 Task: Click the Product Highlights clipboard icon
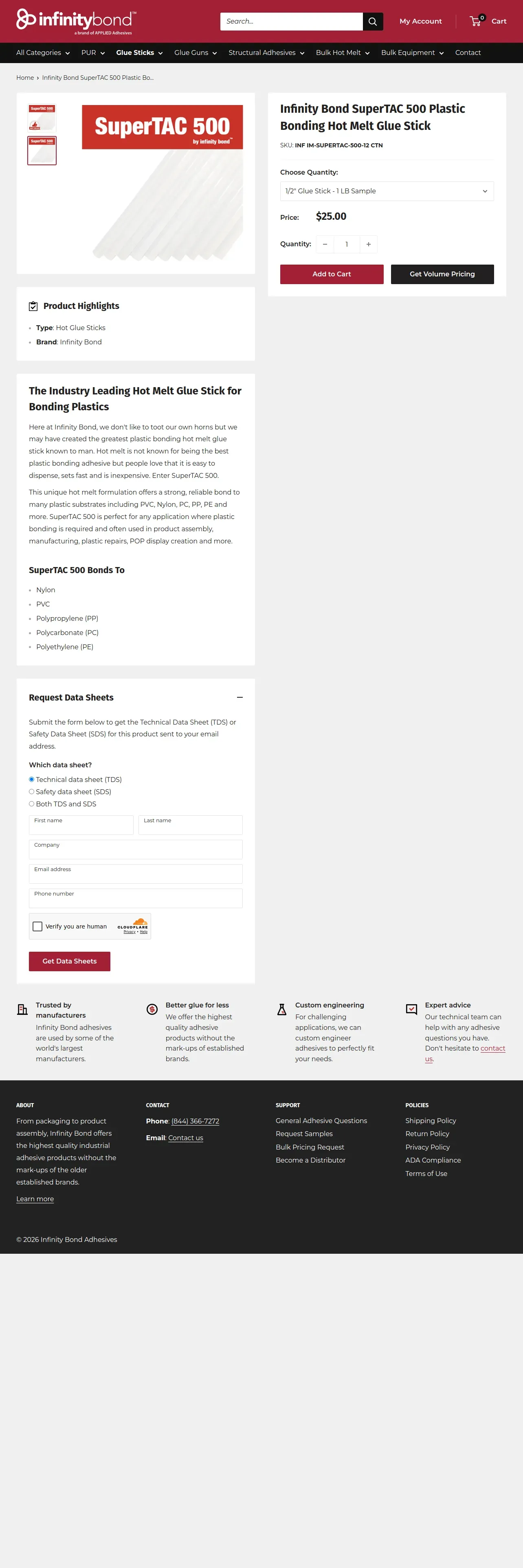click(x=33, y=306)
